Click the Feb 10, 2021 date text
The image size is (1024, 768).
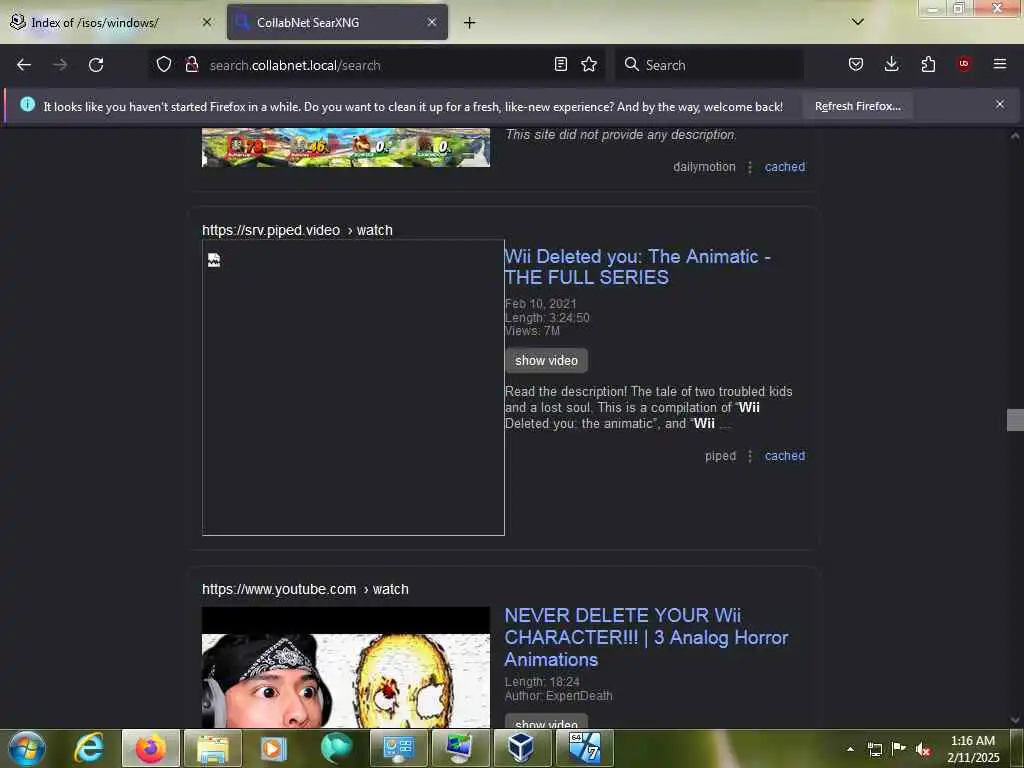coord(541,304)
